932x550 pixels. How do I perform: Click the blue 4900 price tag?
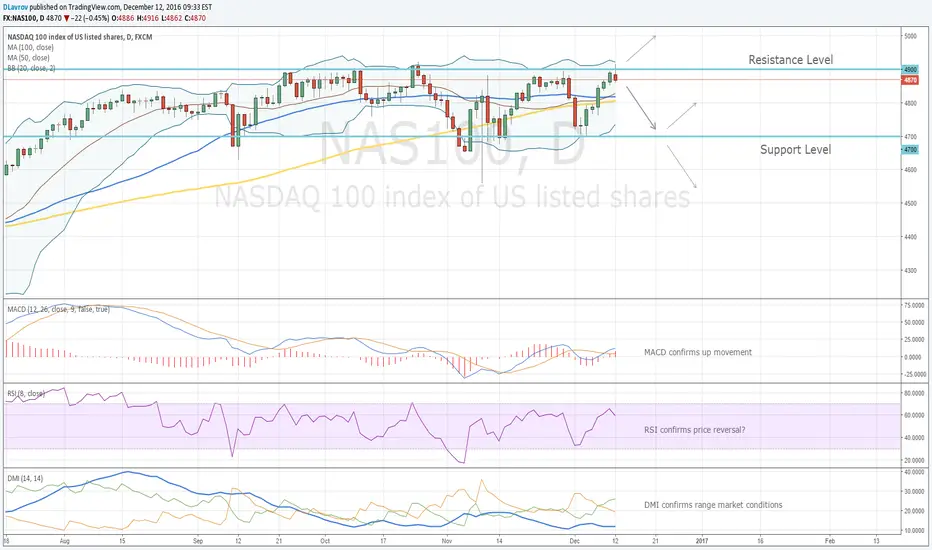pos(910,70)
